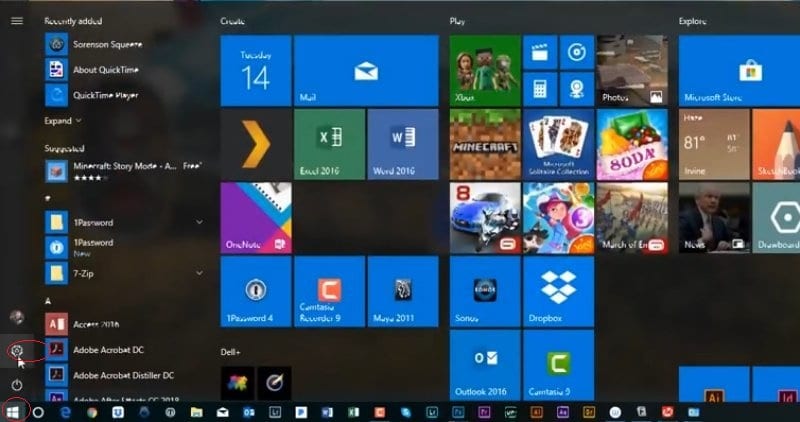Image resolution: width=800 pixels, height=422 pixels.
Task: Open the Outlook 2016 tile
Action: [484, 364]
